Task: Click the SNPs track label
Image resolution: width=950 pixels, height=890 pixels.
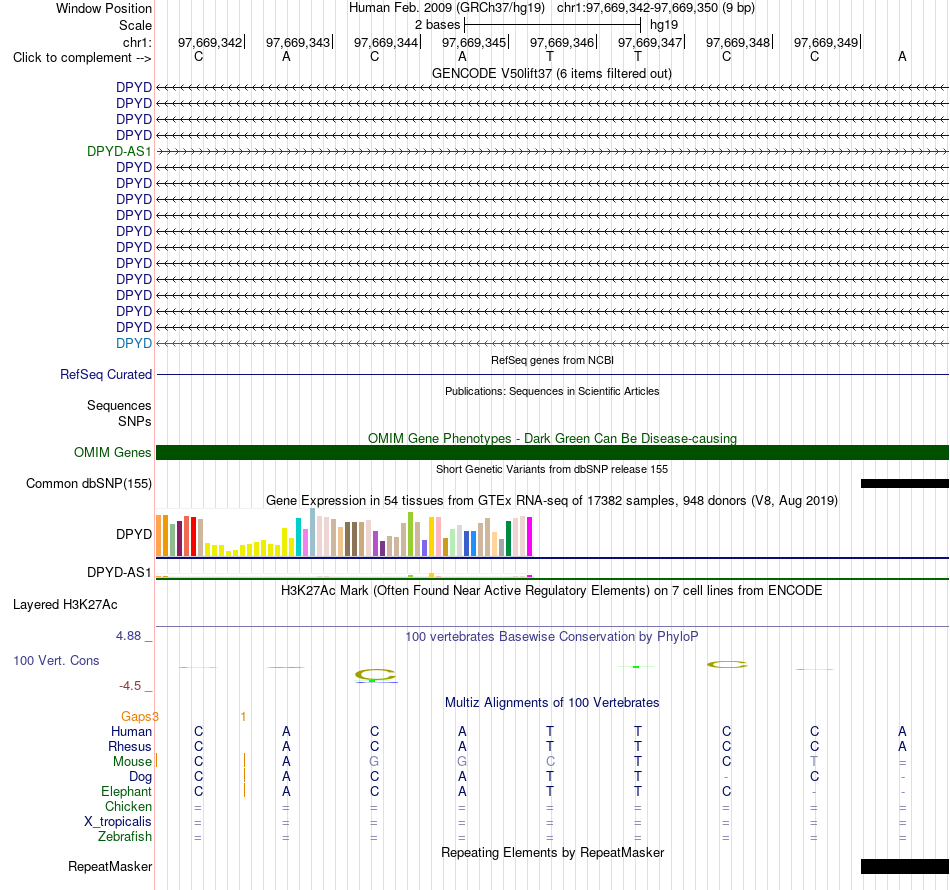Action: (x=135, y=421)
